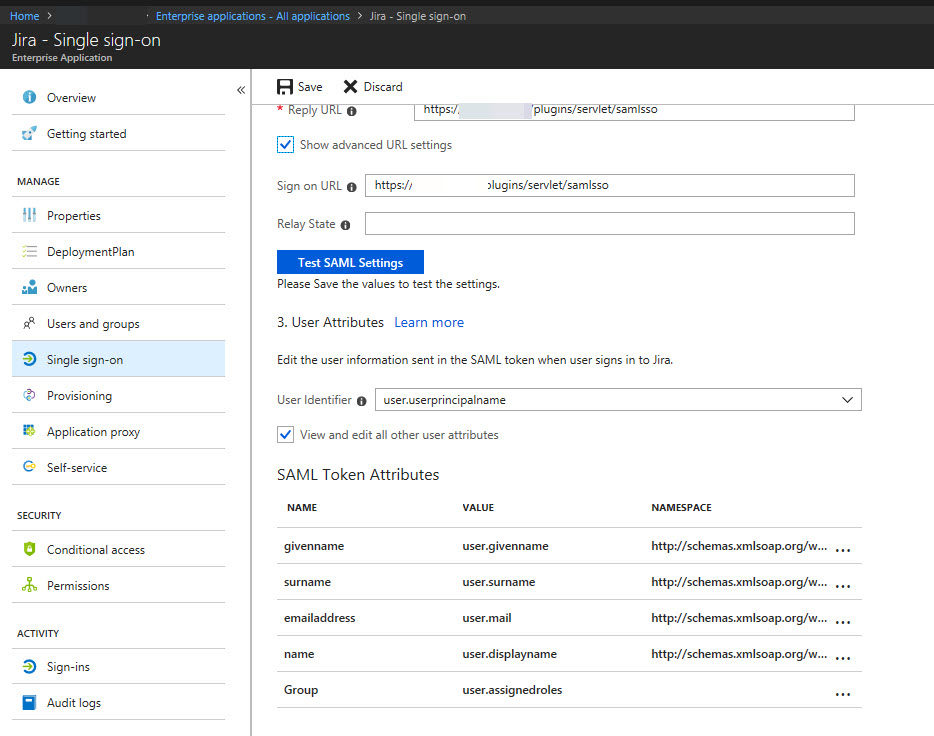Click the user.assignedroles value cell
This screenshot has width=934, height=736.
[512, 690]
